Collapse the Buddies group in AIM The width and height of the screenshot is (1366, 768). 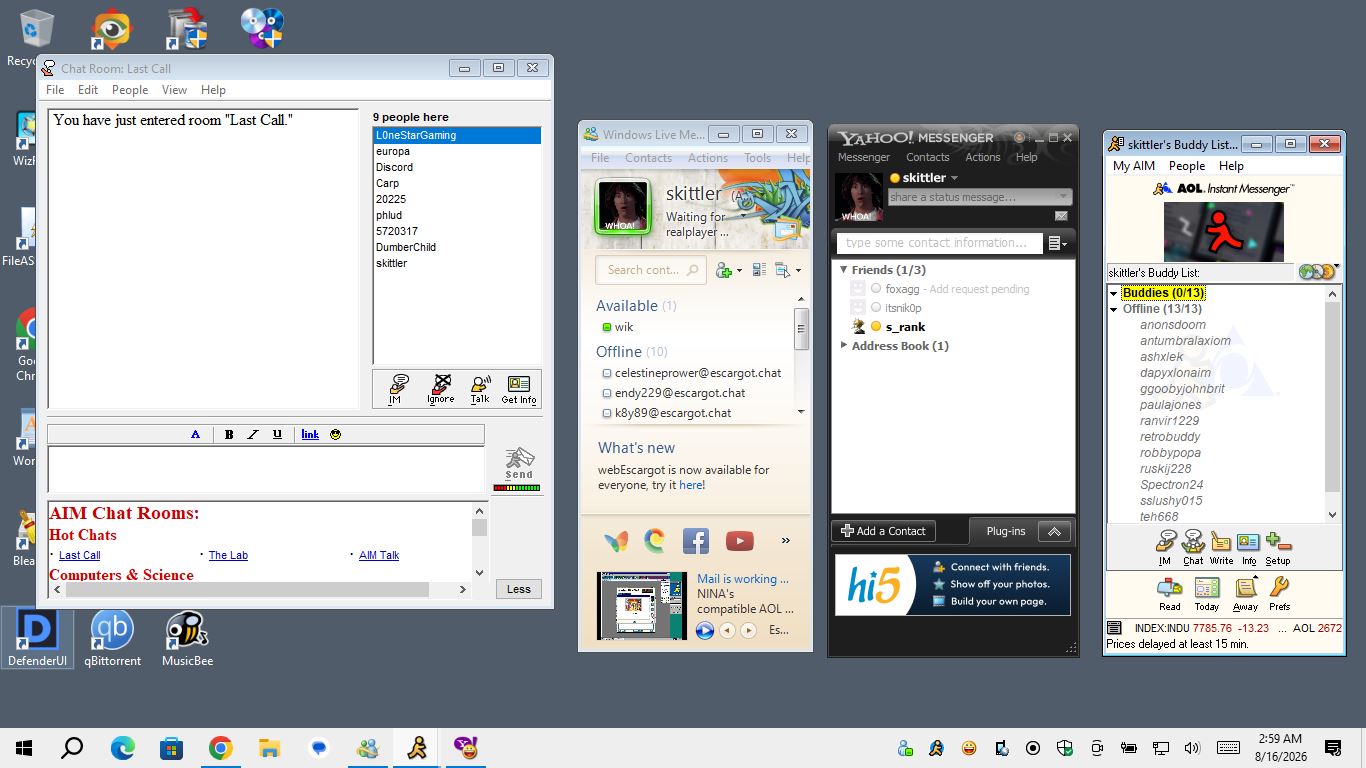click(1114, 293)
